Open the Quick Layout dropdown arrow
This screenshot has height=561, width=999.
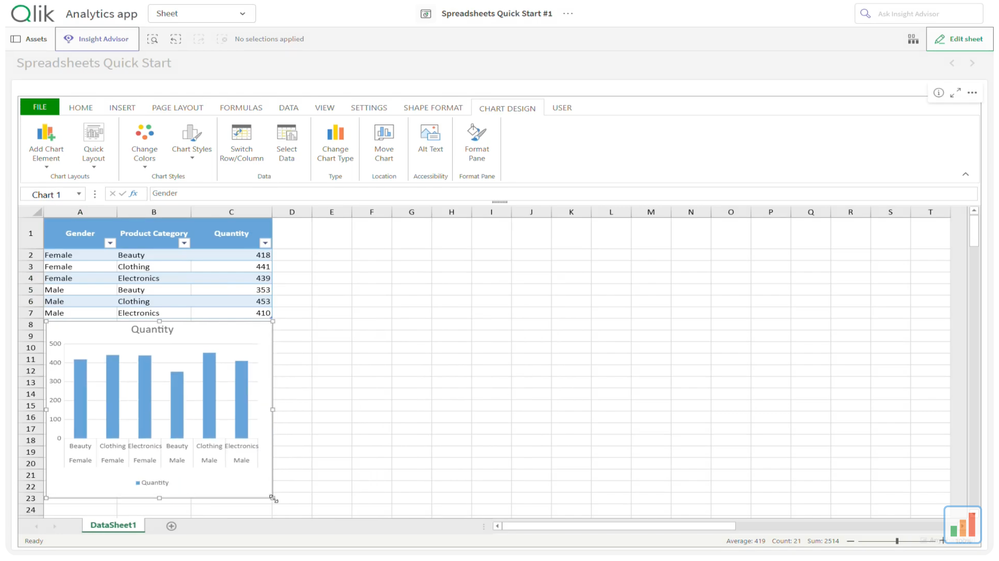pos(94,167)
